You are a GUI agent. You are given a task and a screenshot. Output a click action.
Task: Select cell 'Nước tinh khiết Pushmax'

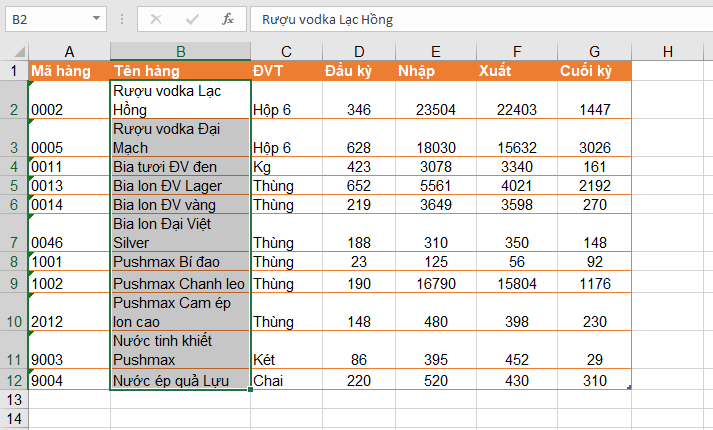click(181, 350)
